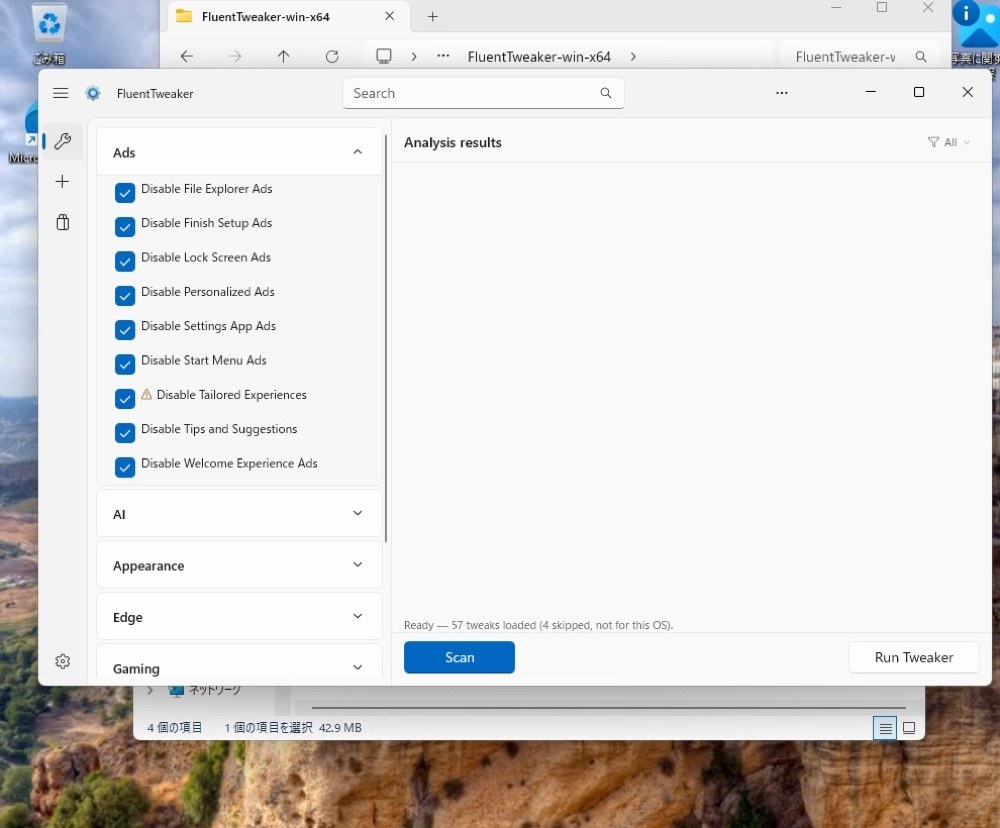
Task: Open the FluentTweaker hamburger navigation menu
Action: [x=61, y=93]
